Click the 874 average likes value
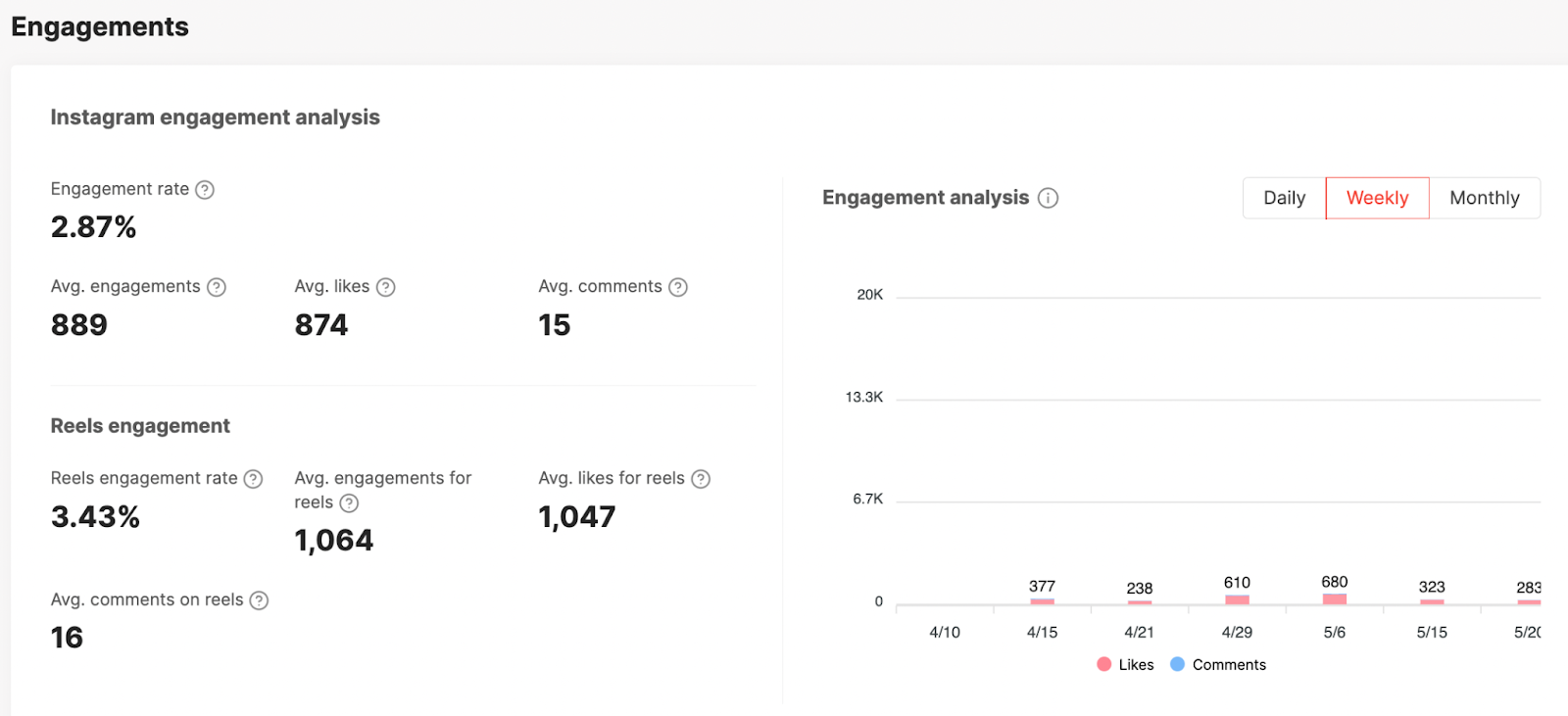Screen dimensions: 1568x716 click(321, 325)
